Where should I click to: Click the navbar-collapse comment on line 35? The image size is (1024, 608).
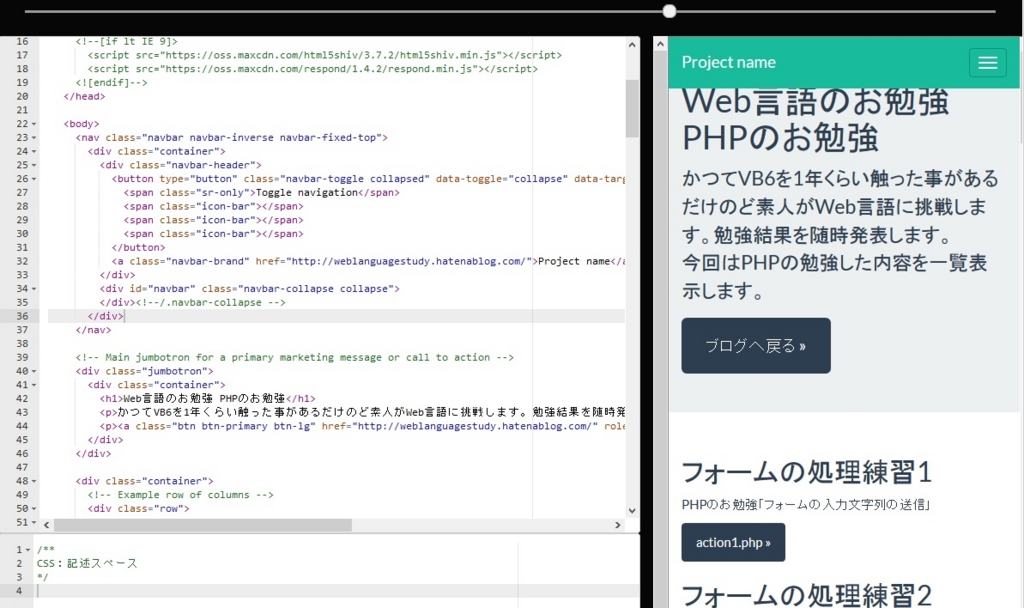(x=211, y=302)
